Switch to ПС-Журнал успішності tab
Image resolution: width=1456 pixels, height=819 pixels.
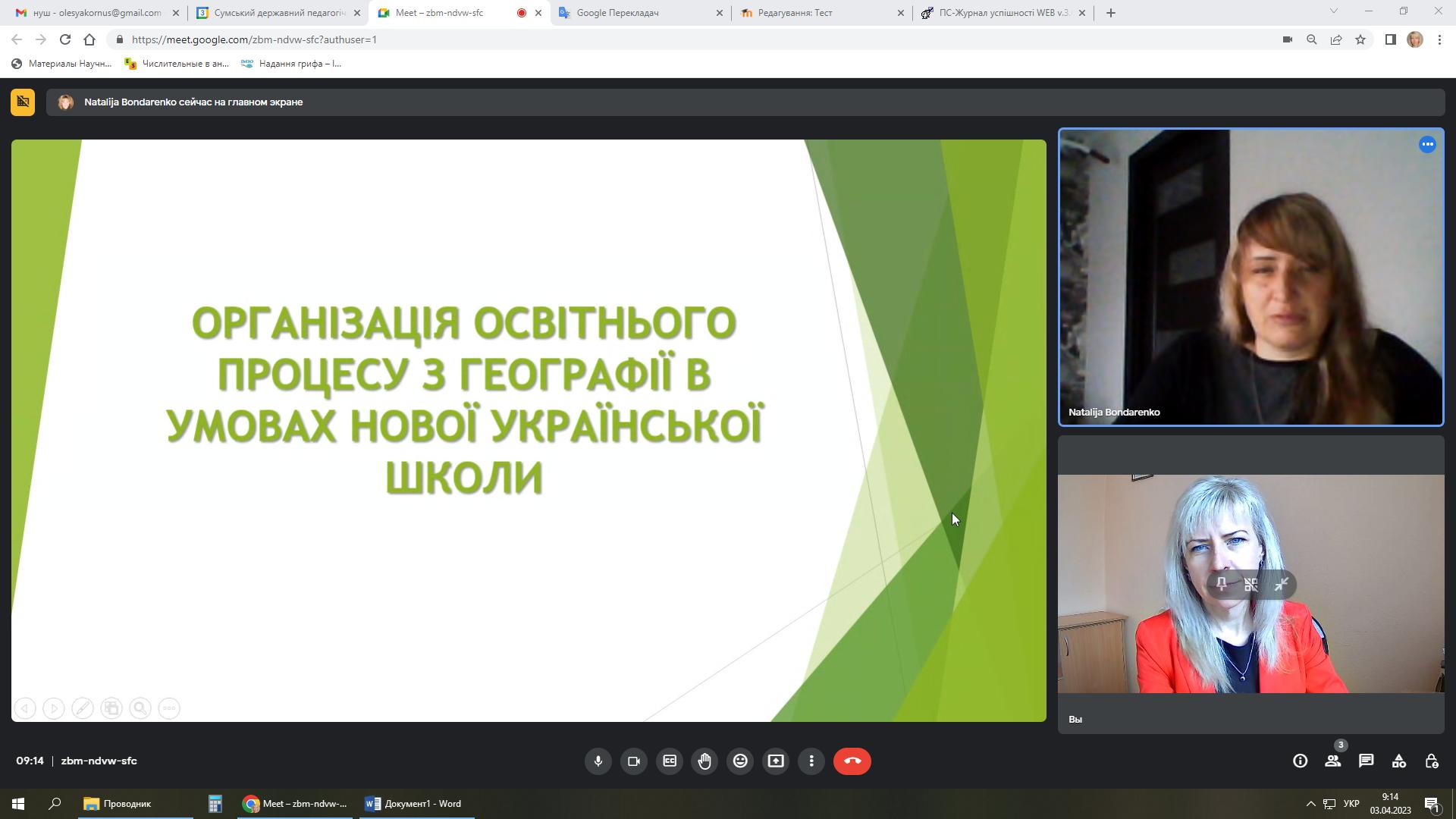(1004, 13)
